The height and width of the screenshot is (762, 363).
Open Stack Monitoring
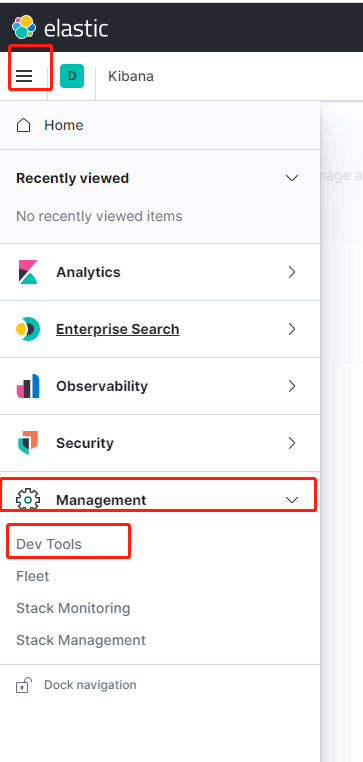(x=73, y=608)
